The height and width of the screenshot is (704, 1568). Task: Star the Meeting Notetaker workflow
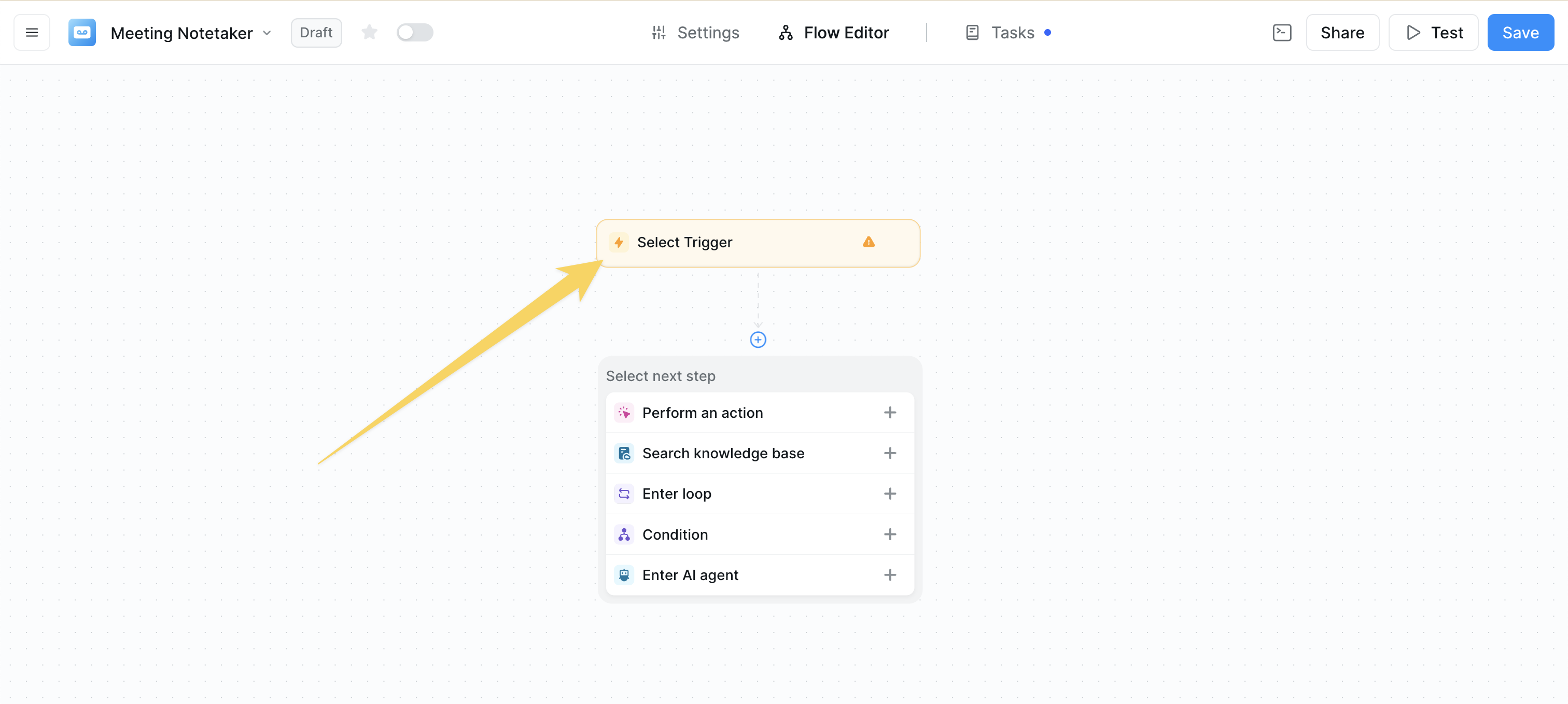(x=369, y=32)
